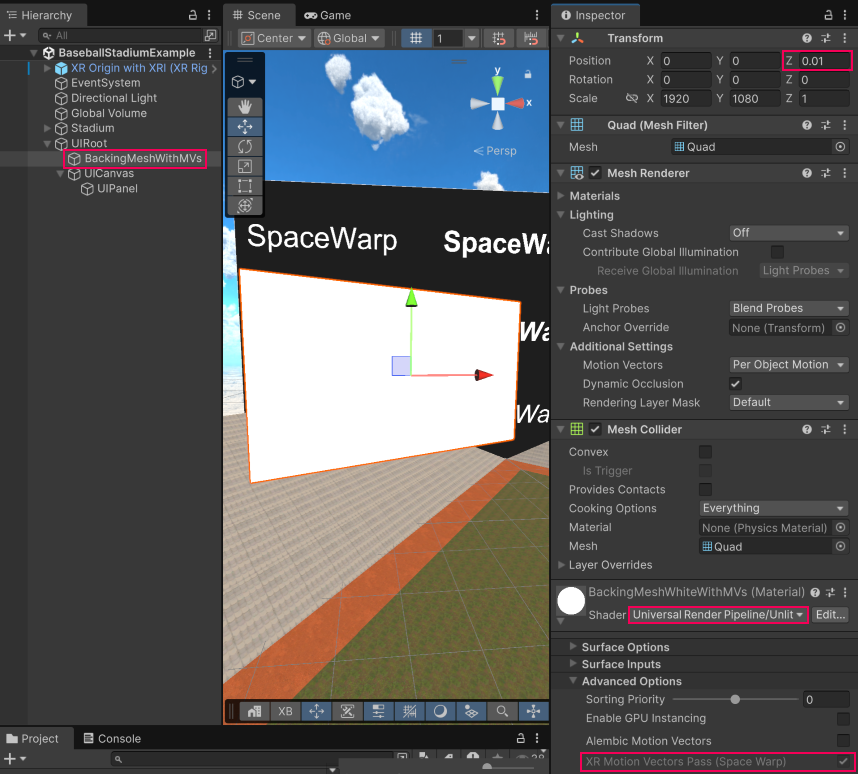858x774 pixels.
Task: Select the Scale tool
Action: (245, 166)
